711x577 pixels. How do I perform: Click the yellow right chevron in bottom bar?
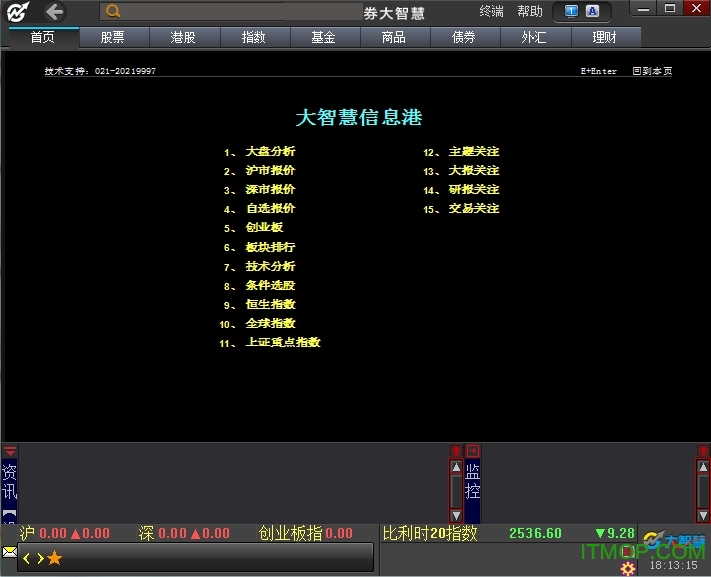tap(40, 558)
